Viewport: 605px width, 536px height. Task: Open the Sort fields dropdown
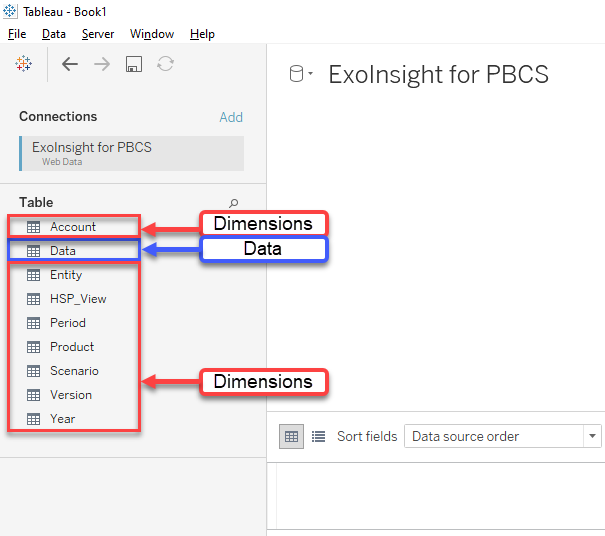point(503,436)
